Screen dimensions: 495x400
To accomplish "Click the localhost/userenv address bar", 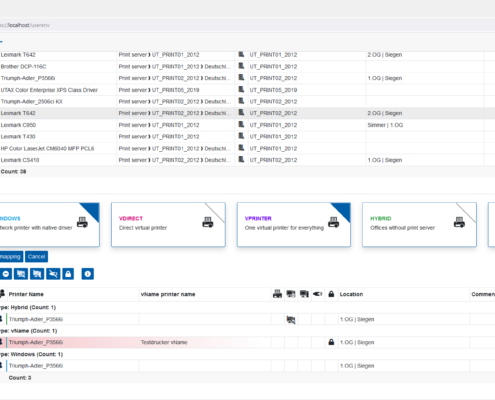I will click(247, 25).
